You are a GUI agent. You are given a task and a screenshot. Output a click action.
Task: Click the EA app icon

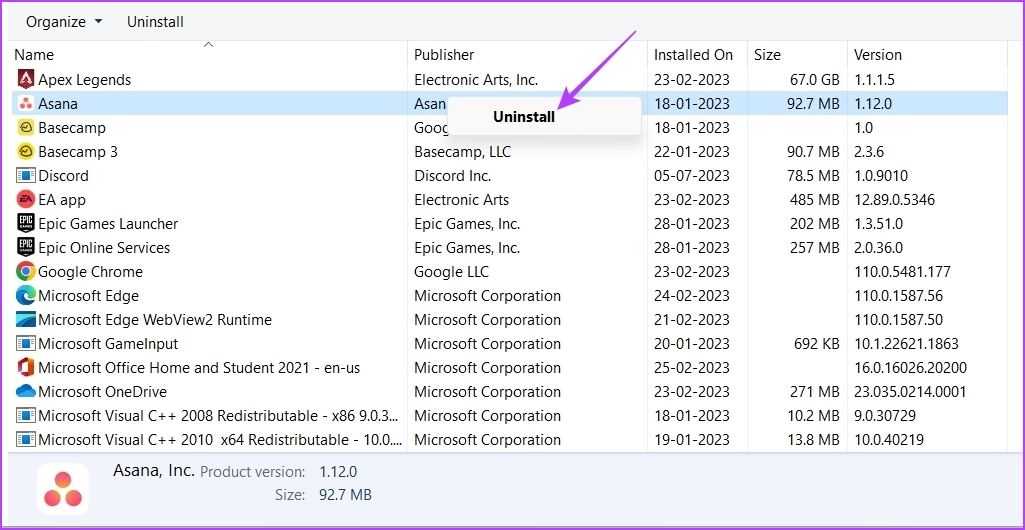26,200
